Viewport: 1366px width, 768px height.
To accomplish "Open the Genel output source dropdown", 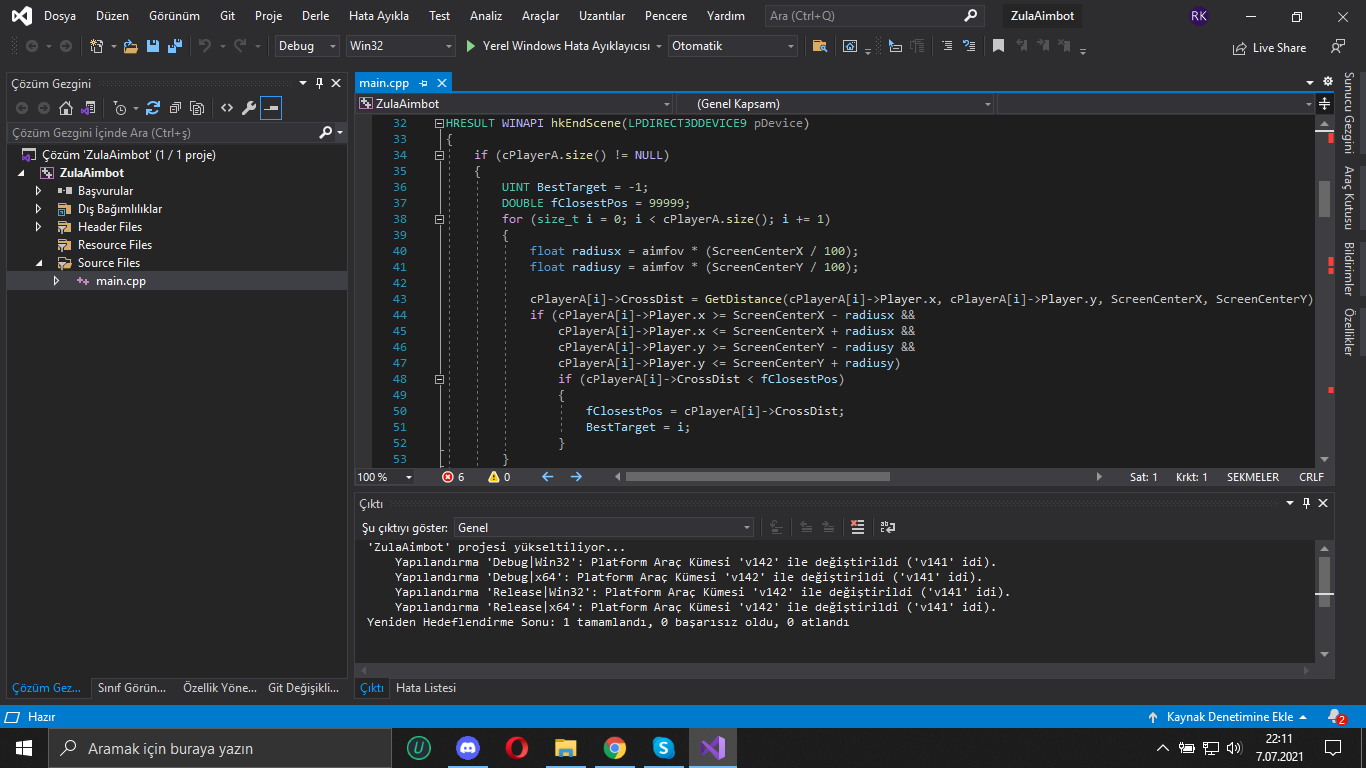I will pyautogui.click(x=604, y=527).
